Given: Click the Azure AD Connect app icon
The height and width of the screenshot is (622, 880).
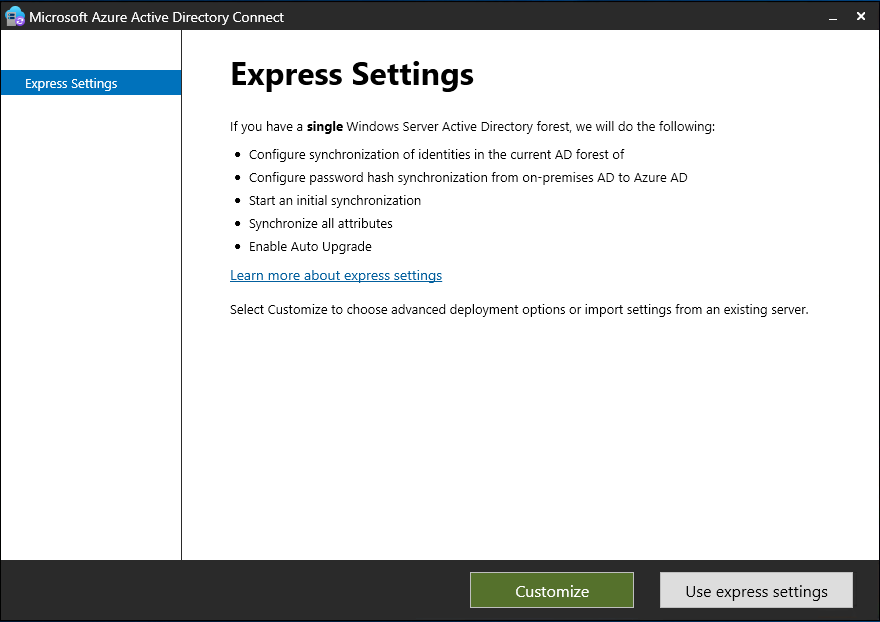Looking at the screenshot, I should [15, 16].
